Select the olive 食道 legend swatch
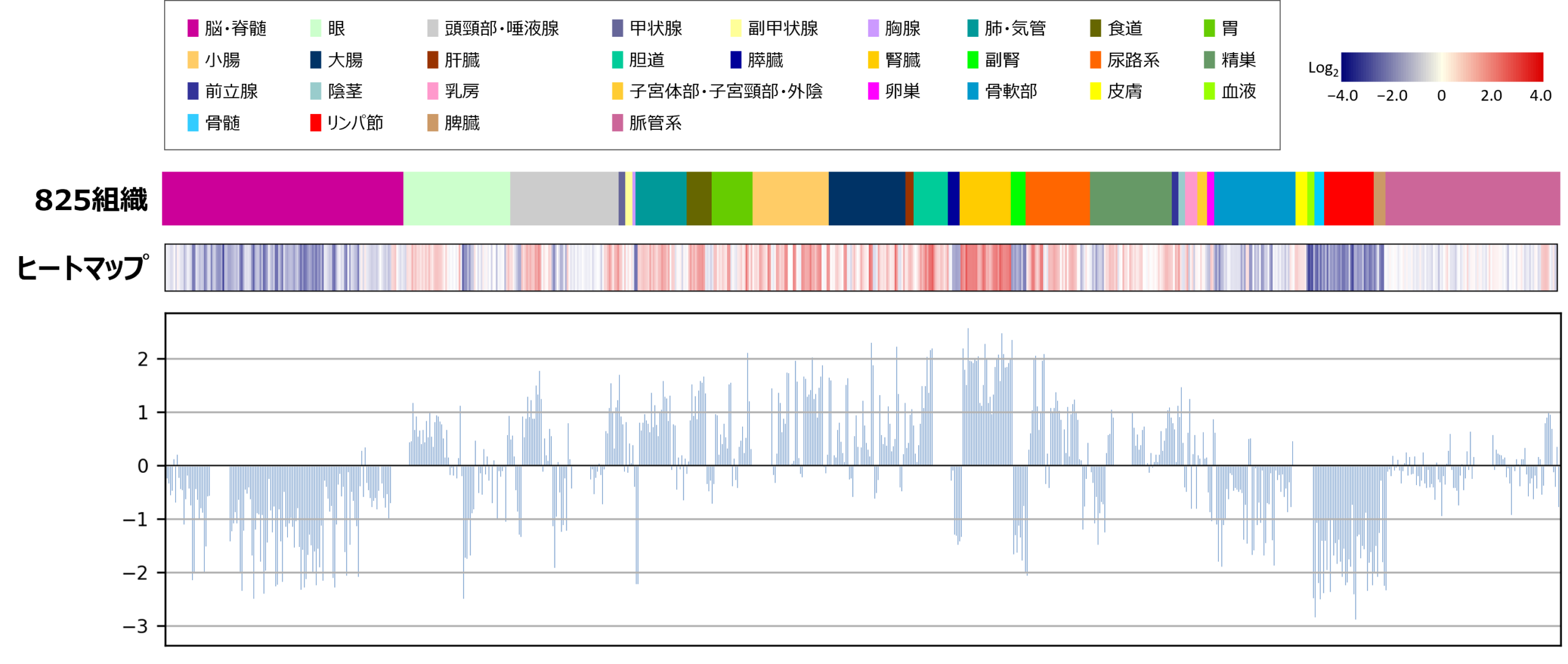1568x664 pixels. [1095, 28]
